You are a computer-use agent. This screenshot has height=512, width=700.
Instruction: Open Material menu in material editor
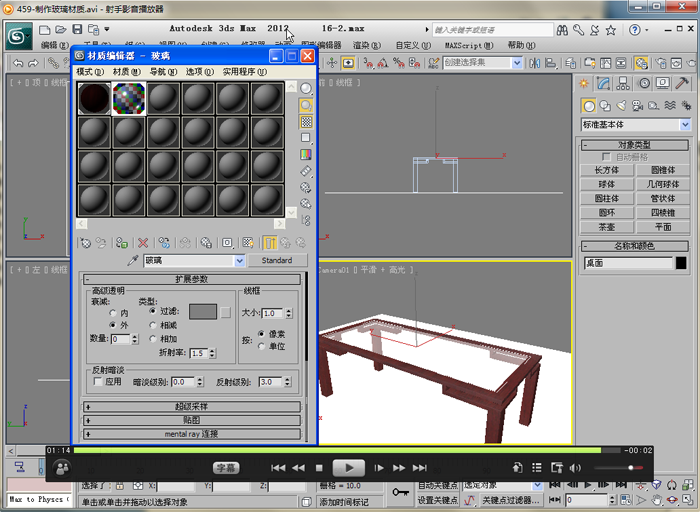click(126, 72)
